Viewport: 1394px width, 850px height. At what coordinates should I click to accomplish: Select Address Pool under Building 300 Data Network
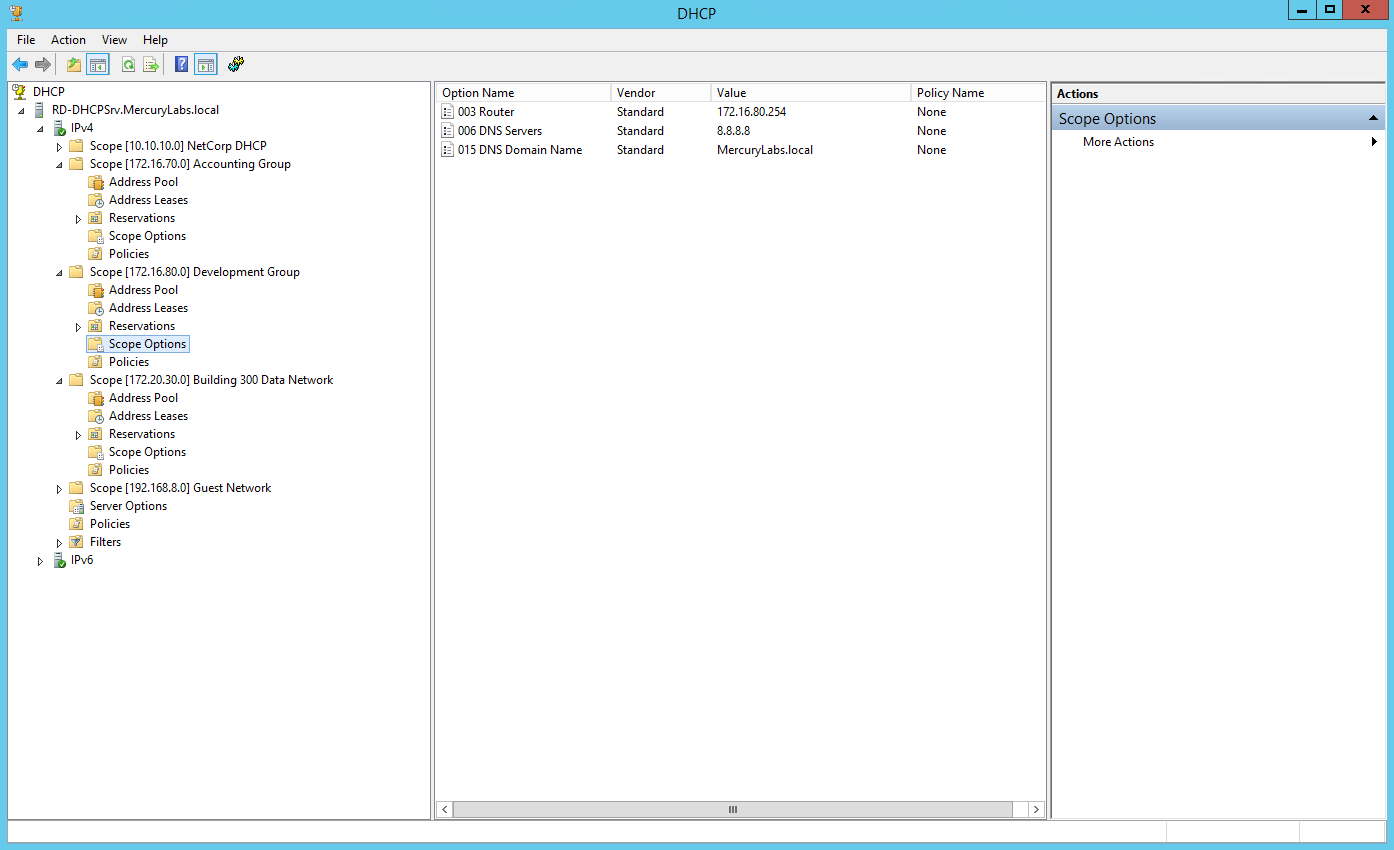click(143, 398)
